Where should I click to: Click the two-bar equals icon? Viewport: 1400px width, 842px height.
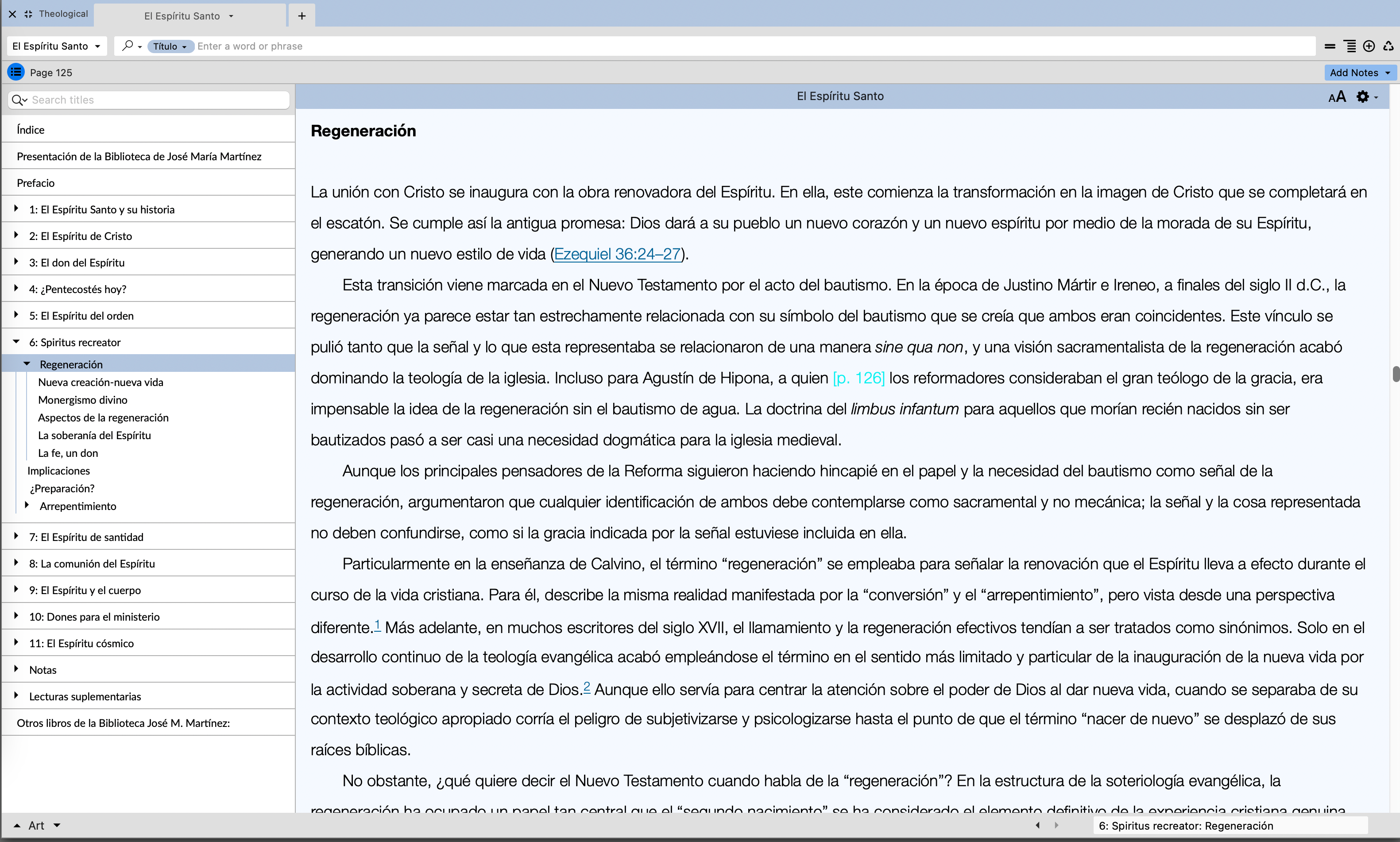(x=1330, y=46)
